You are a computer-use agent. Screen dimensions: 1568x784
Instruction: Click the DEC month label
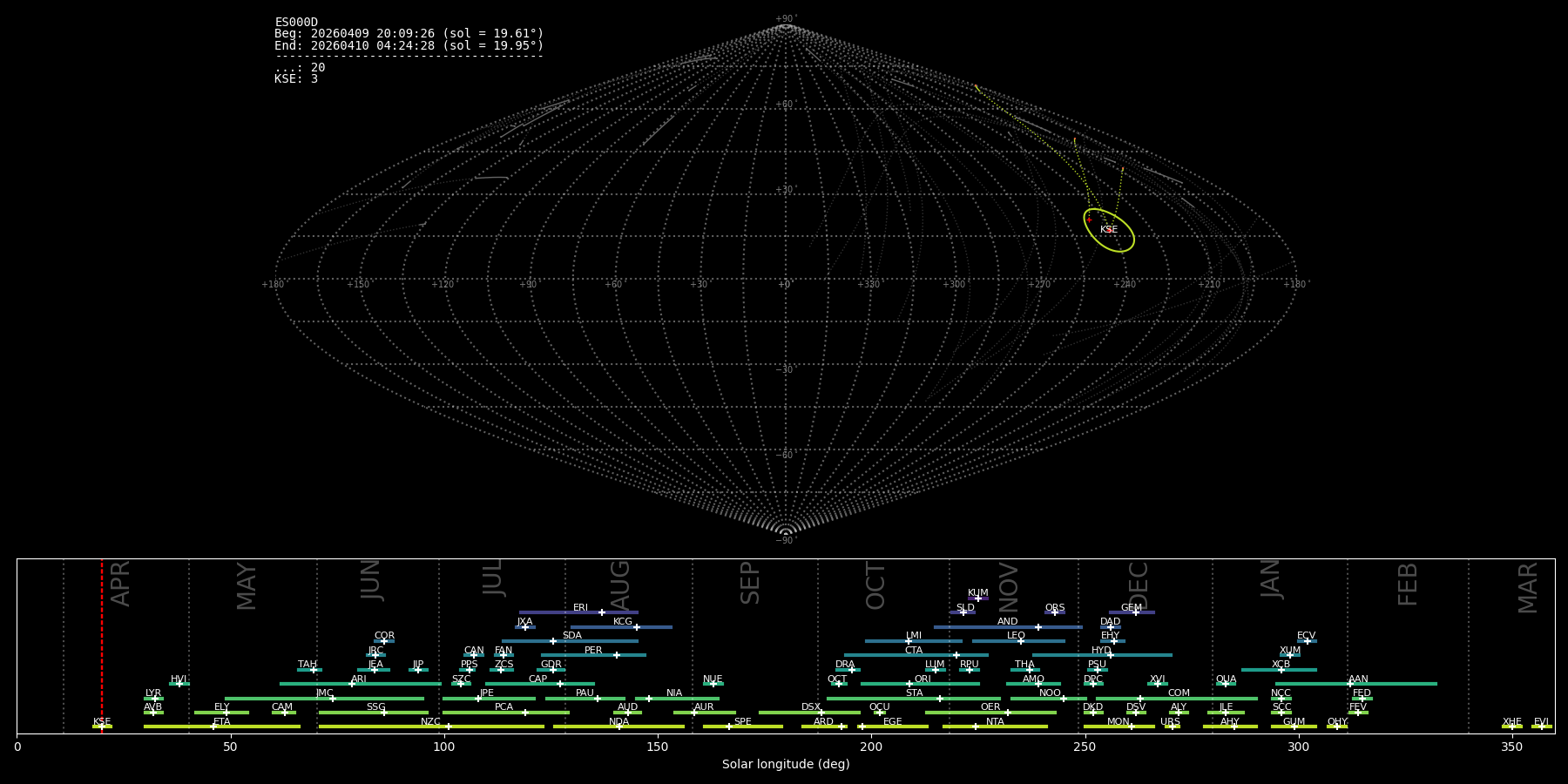[x=1139, y=585]
